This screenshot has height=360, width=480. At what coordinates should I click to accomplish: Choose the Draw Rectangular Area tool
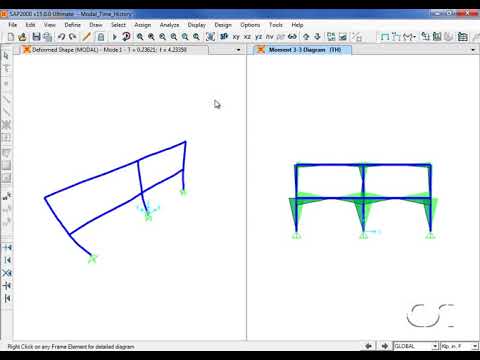[x=6, y=165]
